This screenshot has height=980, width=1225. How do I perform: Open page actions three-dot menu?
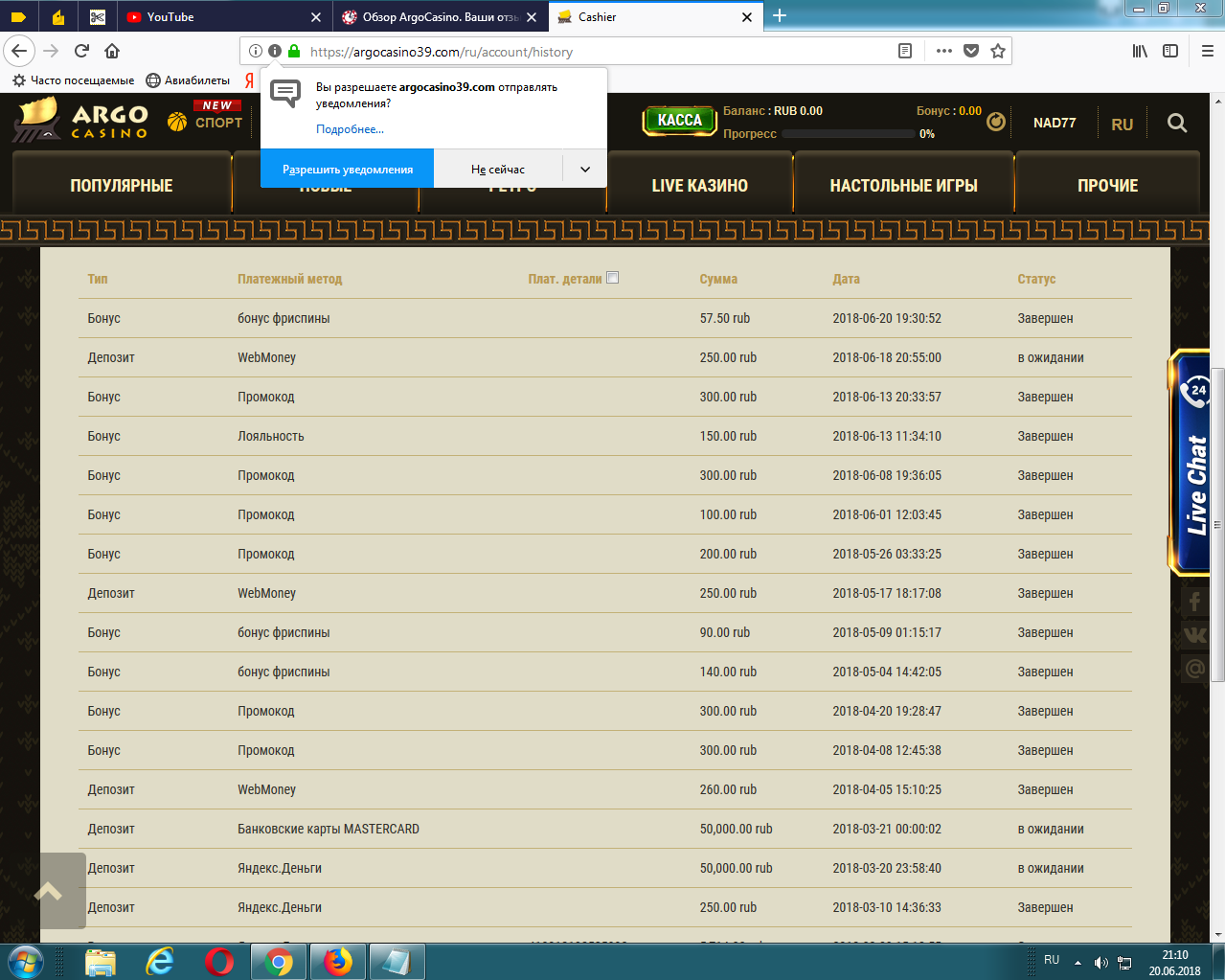pyautogui.click(x=943, y=51)
